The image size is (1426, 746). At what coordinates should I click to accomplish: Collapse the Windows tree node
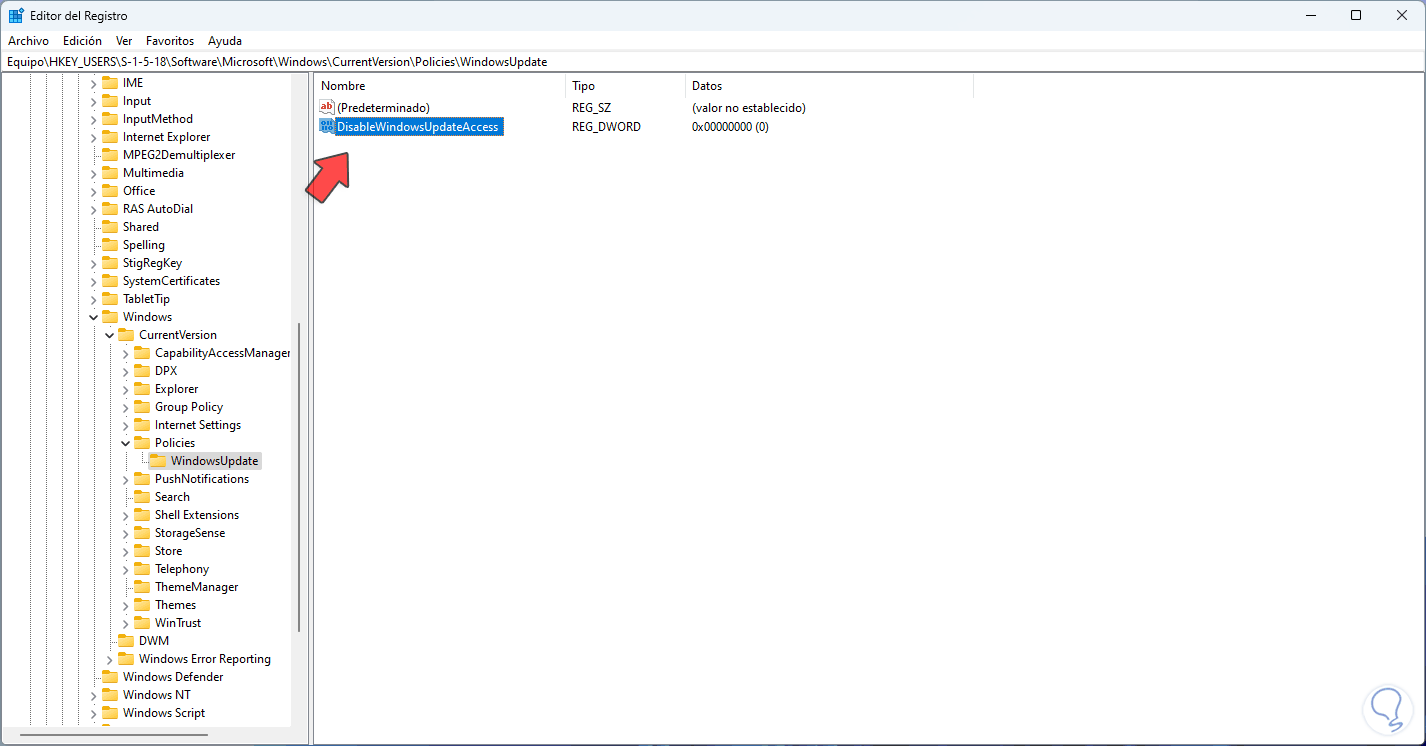[x=93, y=317]
